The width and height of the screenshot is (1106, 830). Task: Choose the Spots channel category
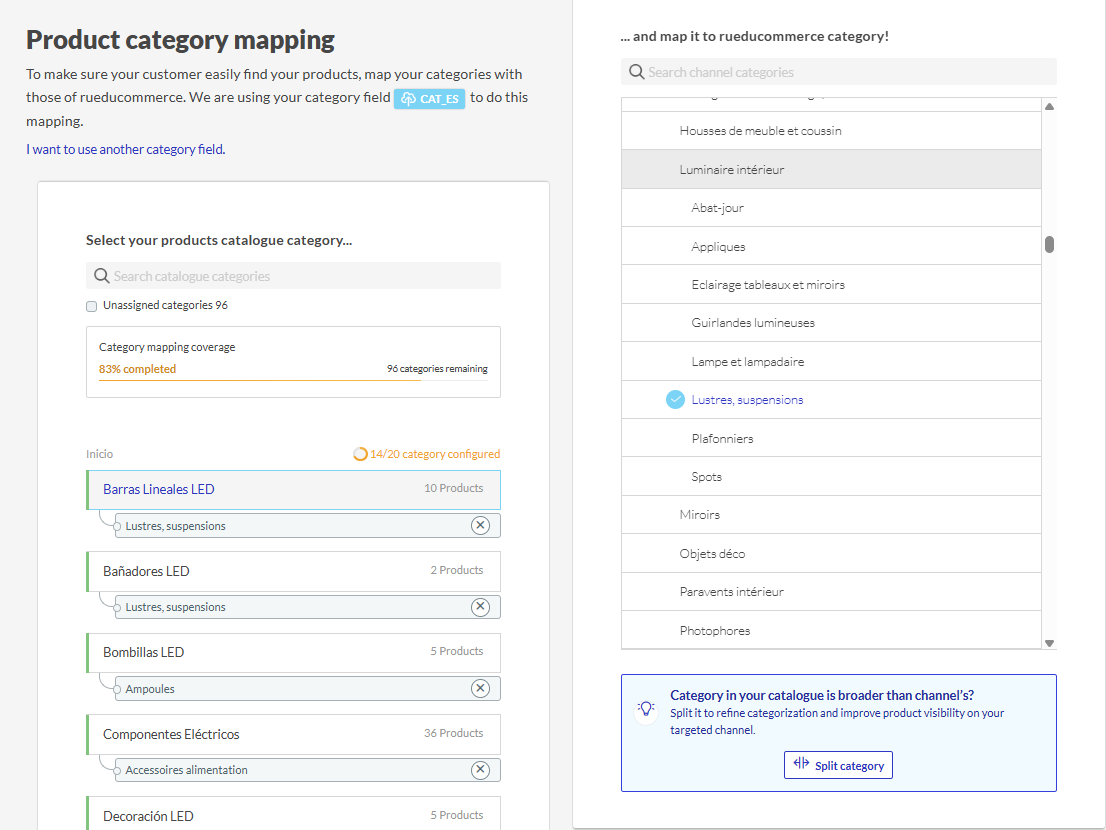click(706, 477)
